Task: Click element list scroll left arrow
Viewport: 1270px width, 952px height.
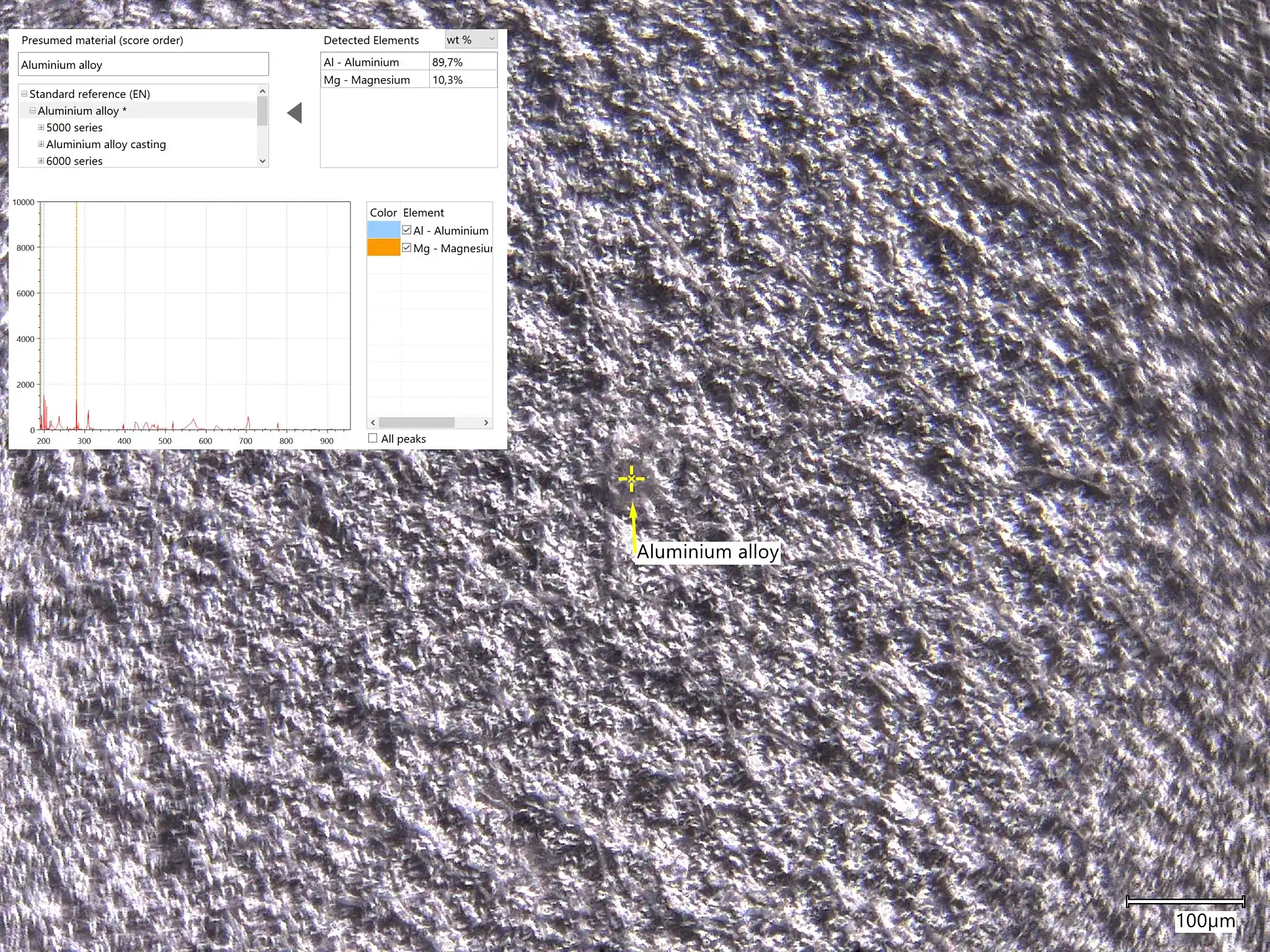Action: pos(373,423)
